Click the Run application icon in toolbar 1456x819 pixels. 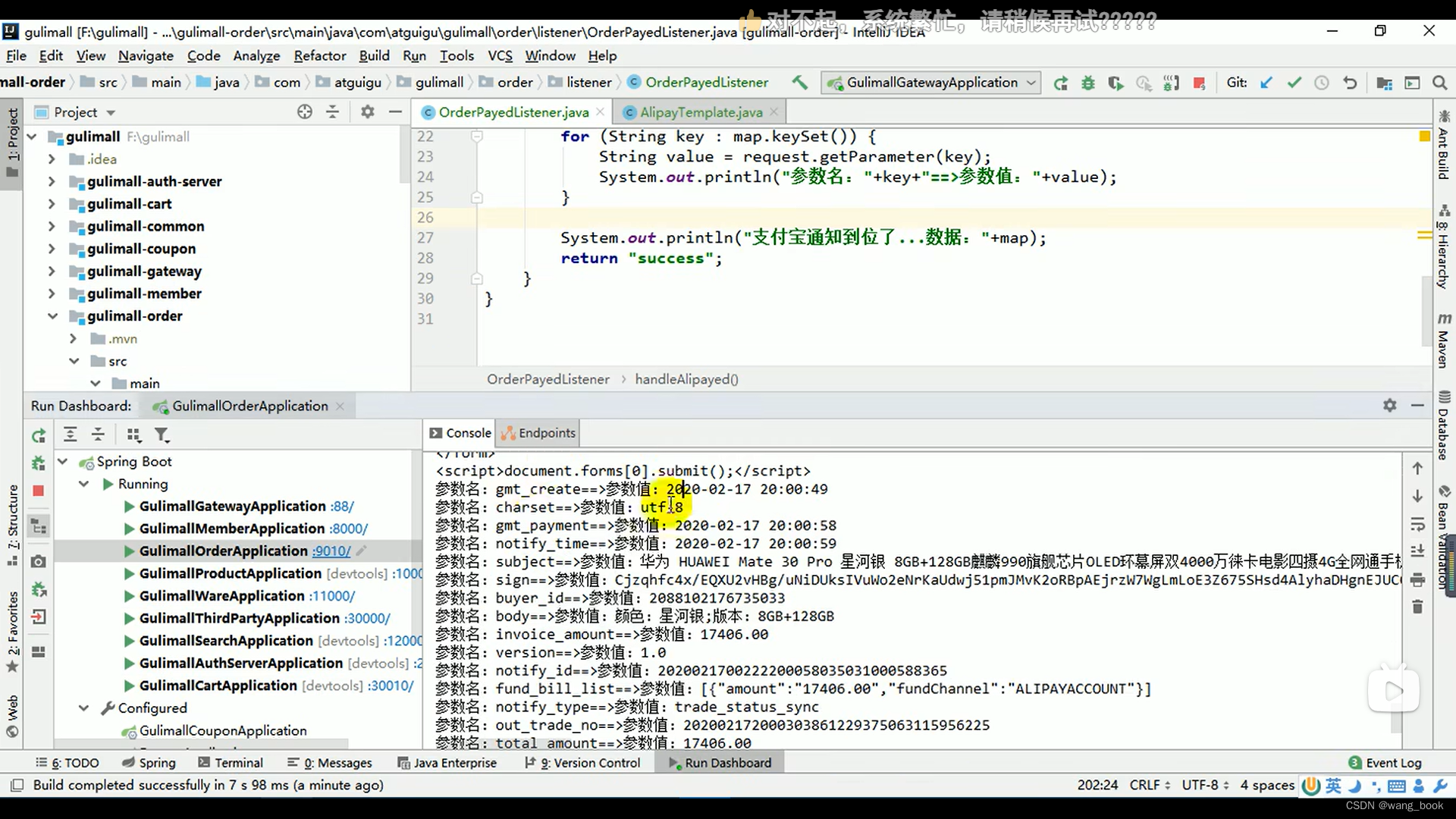tap(1060, 83)
